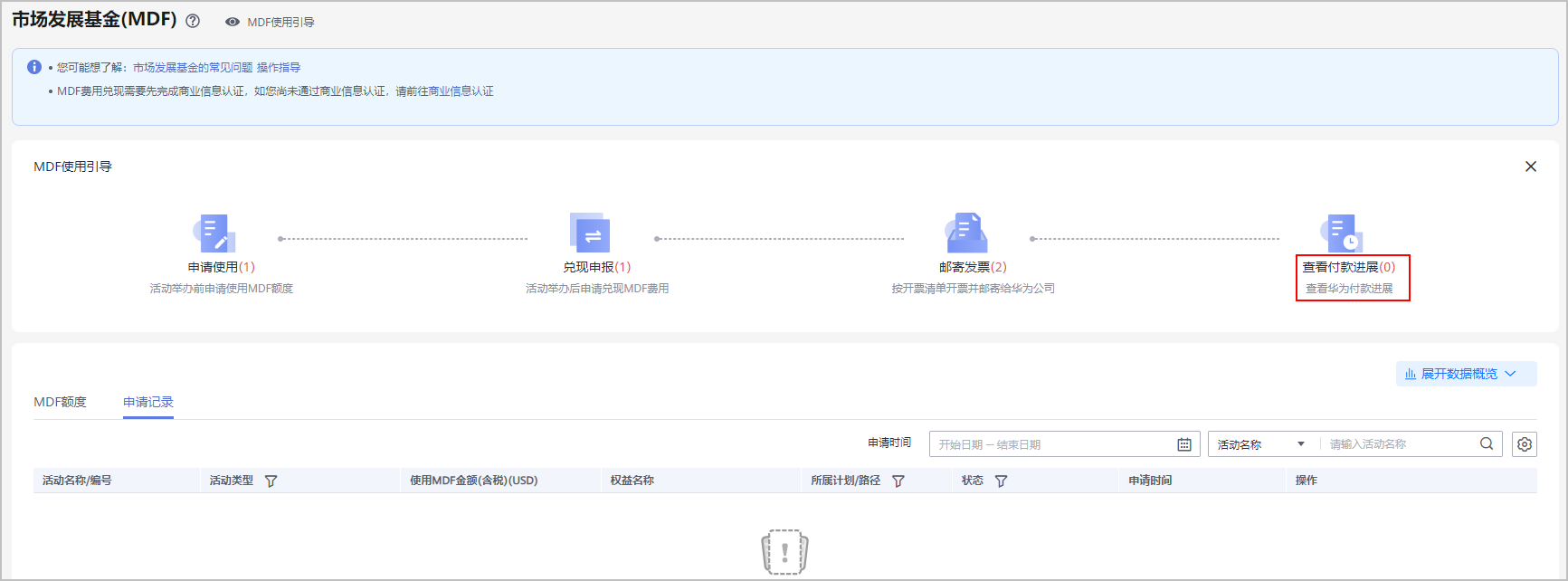Switch to the MDF额度 tab

pos(61,402)
